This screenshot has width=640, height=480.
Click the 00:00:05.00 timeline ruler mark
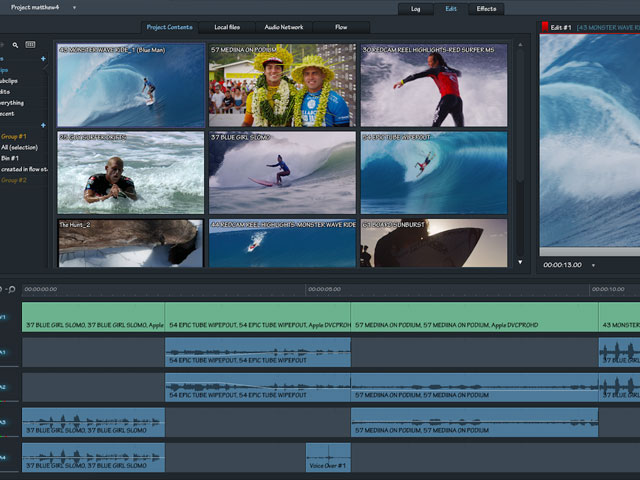point(324,289)
